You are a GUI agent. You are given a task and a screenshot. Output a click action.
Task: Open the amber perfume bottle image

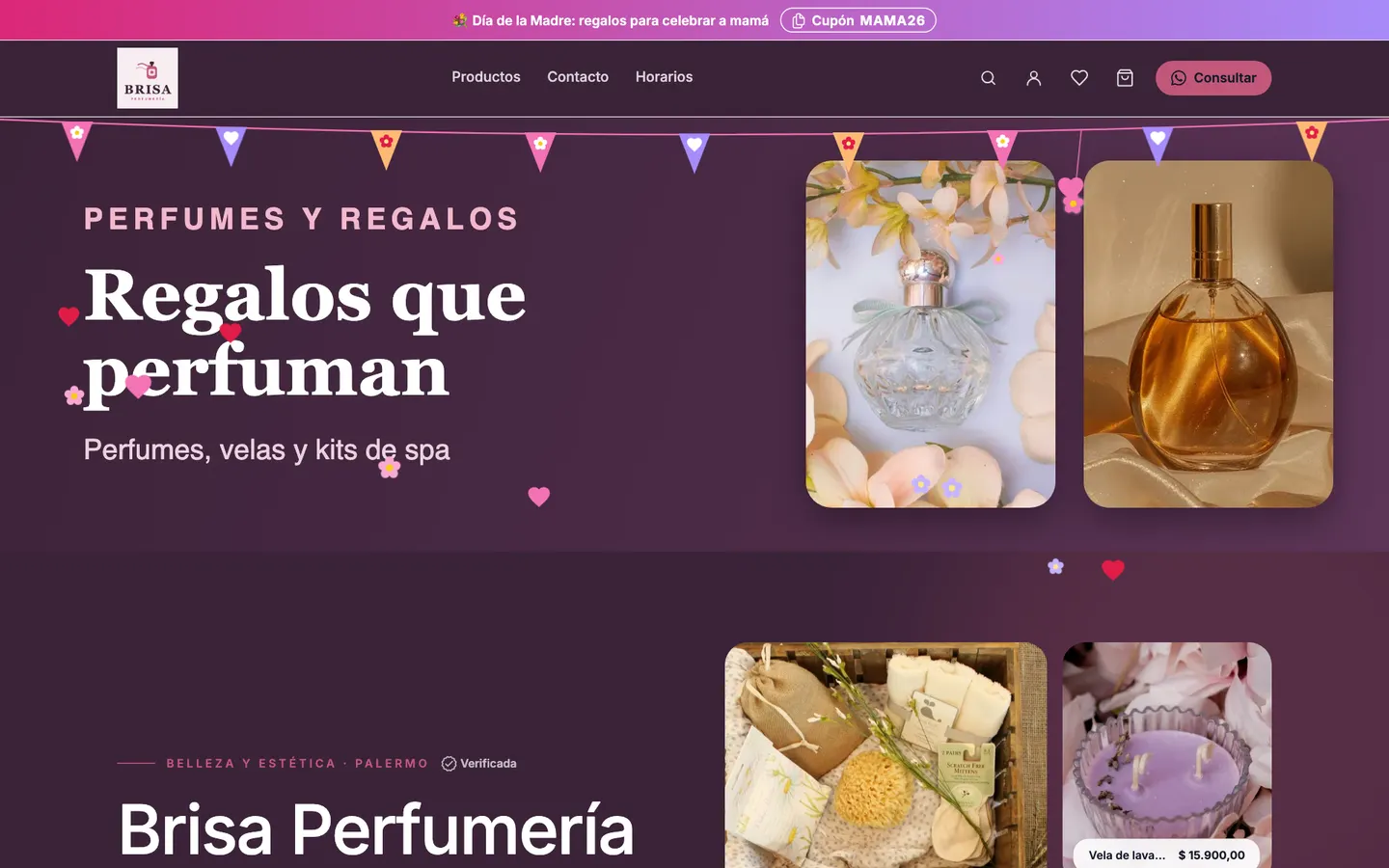(x=1209, y=334)
